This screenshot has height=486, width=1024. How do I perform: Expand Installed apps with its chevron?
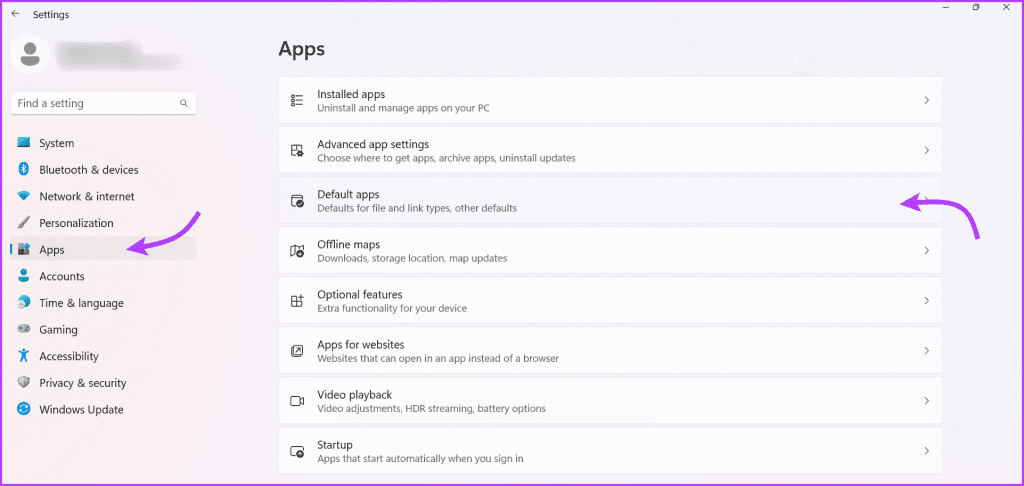[927, 100]
